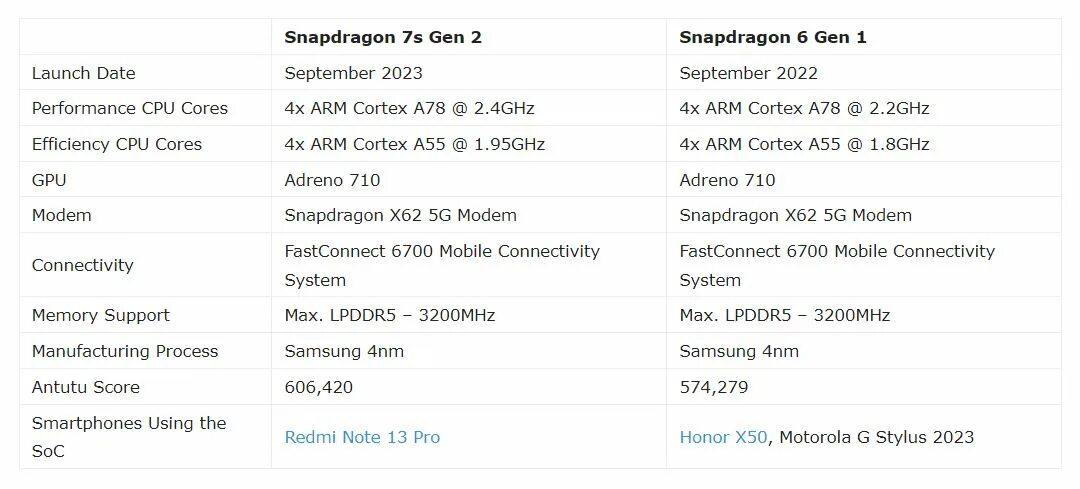Click the Snapdragon 6 Gen 1 column header
This screenshot has width=1080, height=489.
pos(773,37)
